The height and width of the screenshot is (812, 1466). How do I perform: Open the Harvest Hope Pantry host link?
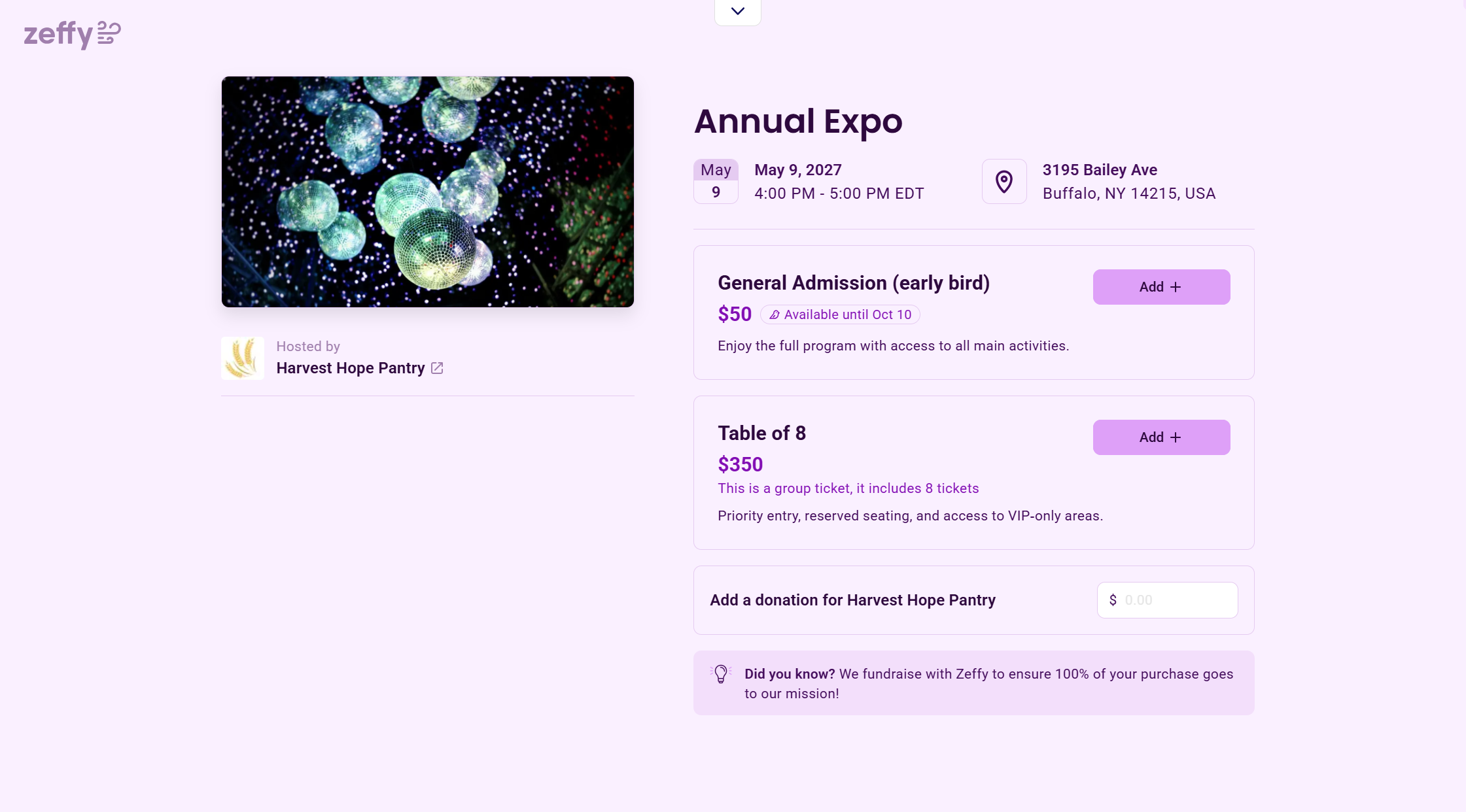(351, 368)
